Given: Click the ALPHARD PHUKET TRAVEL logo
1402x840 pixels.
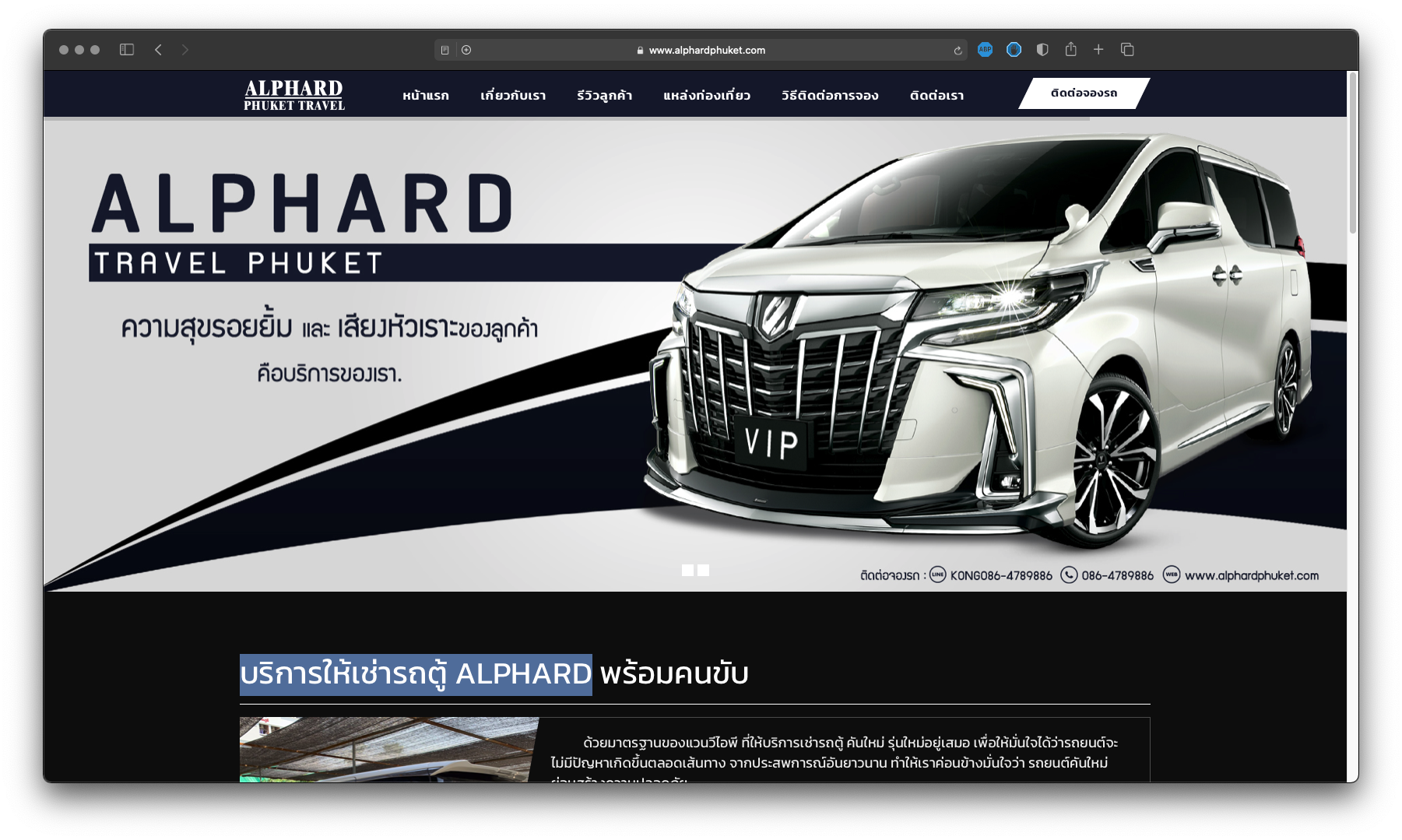Looking at the screenshot, I should point(294,95).
